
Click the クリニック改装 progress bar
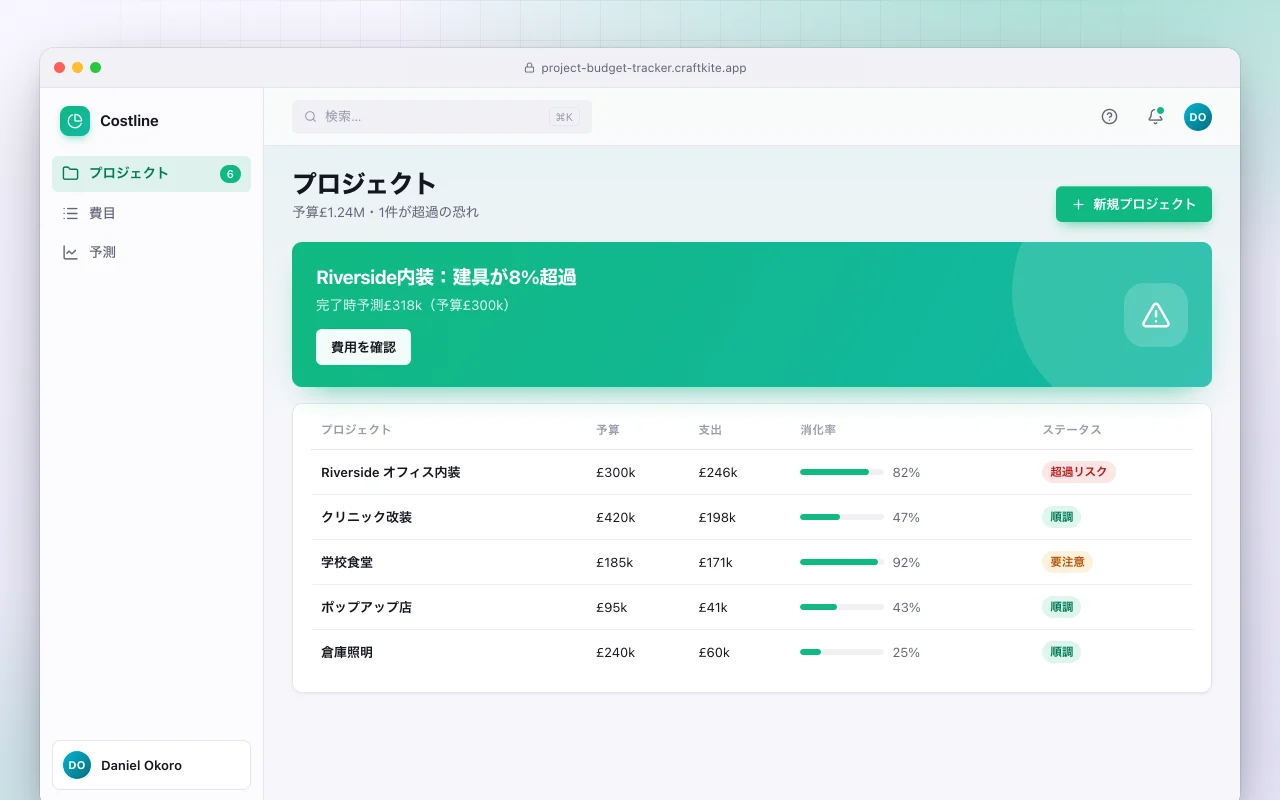click(x=842, y=517)
